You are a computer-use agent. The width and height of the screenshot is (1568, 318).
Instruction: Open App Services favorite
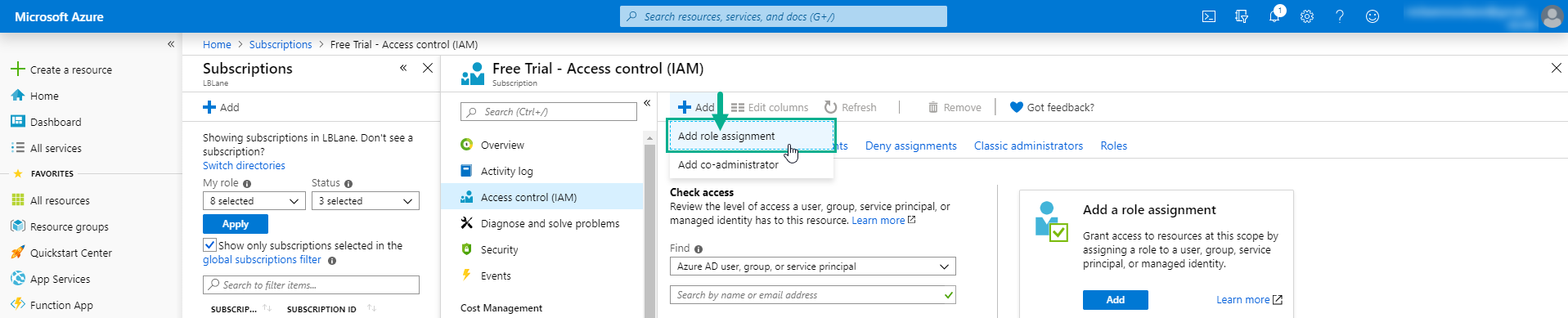[x=51, y=279]
